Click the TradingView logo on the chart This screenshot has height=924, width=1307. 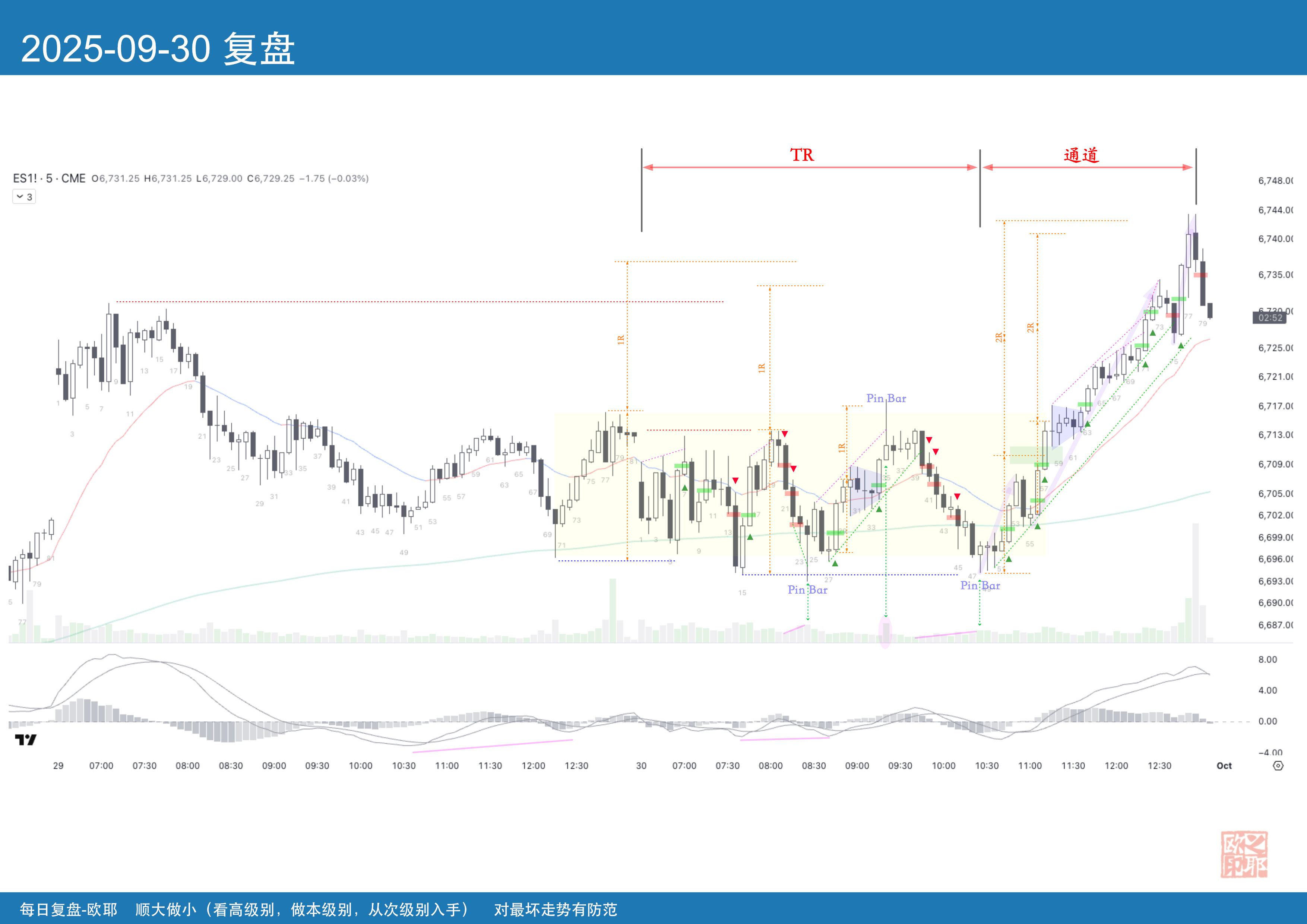(x=26, y=740)
